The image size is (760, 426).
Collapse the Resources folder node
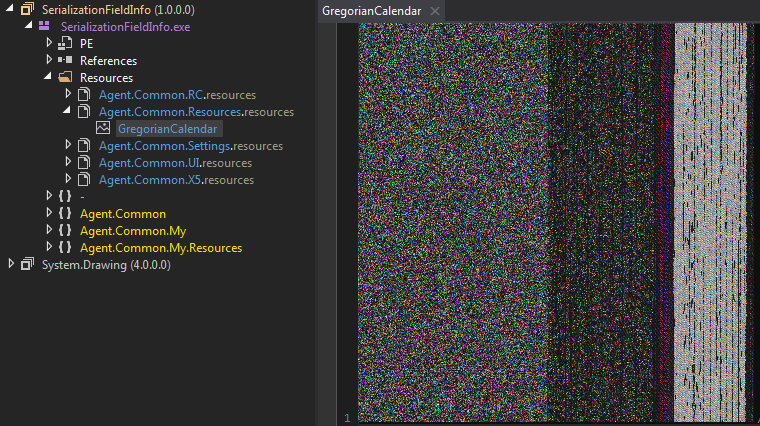tap(49, 77)
